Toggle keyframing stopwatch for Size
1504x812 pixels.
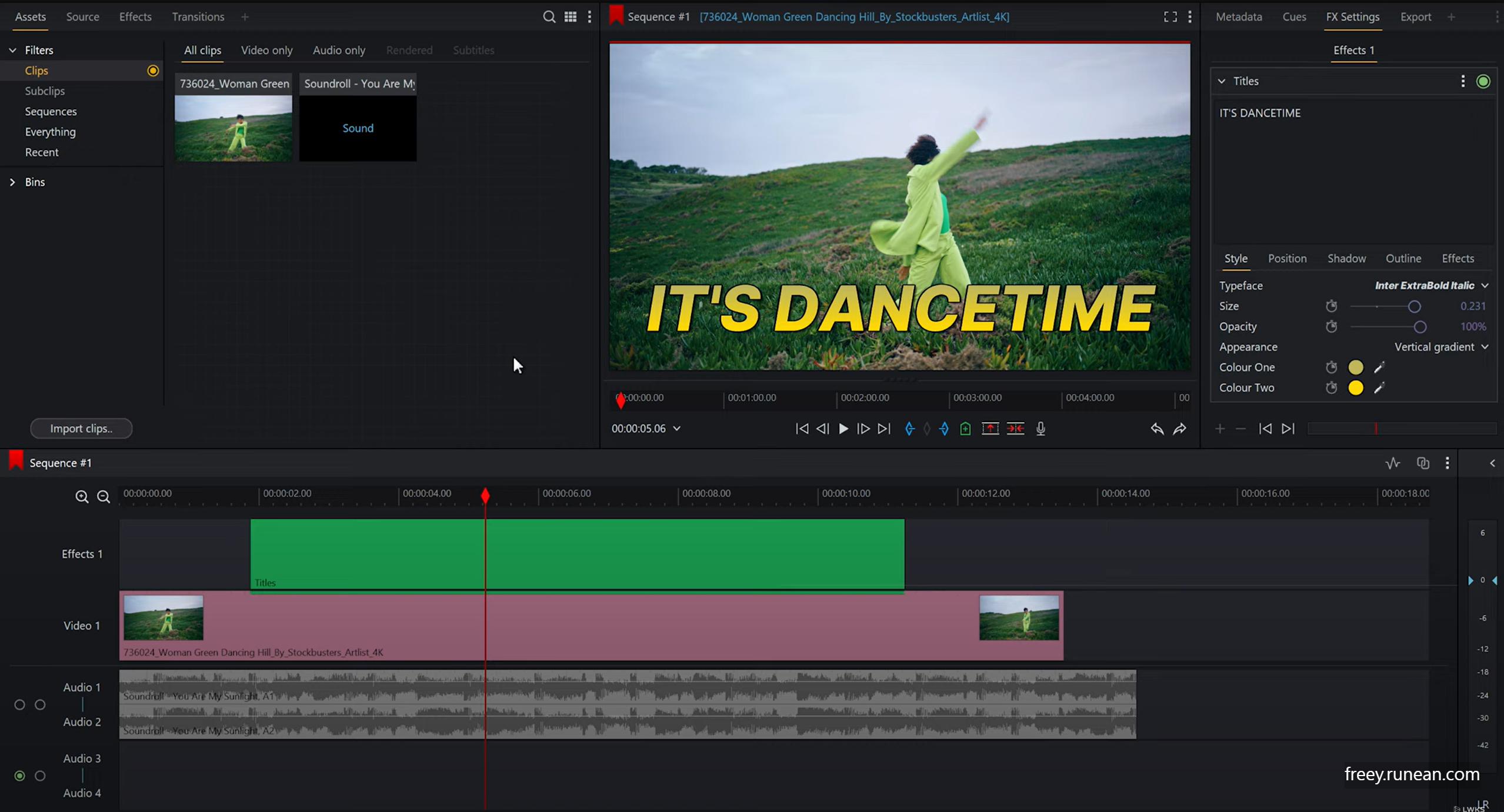coord(1332,306)
